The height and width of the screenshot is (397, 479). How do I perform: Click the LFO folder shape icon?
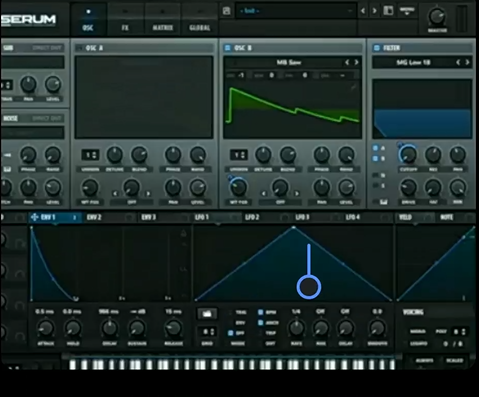[207, 314]
